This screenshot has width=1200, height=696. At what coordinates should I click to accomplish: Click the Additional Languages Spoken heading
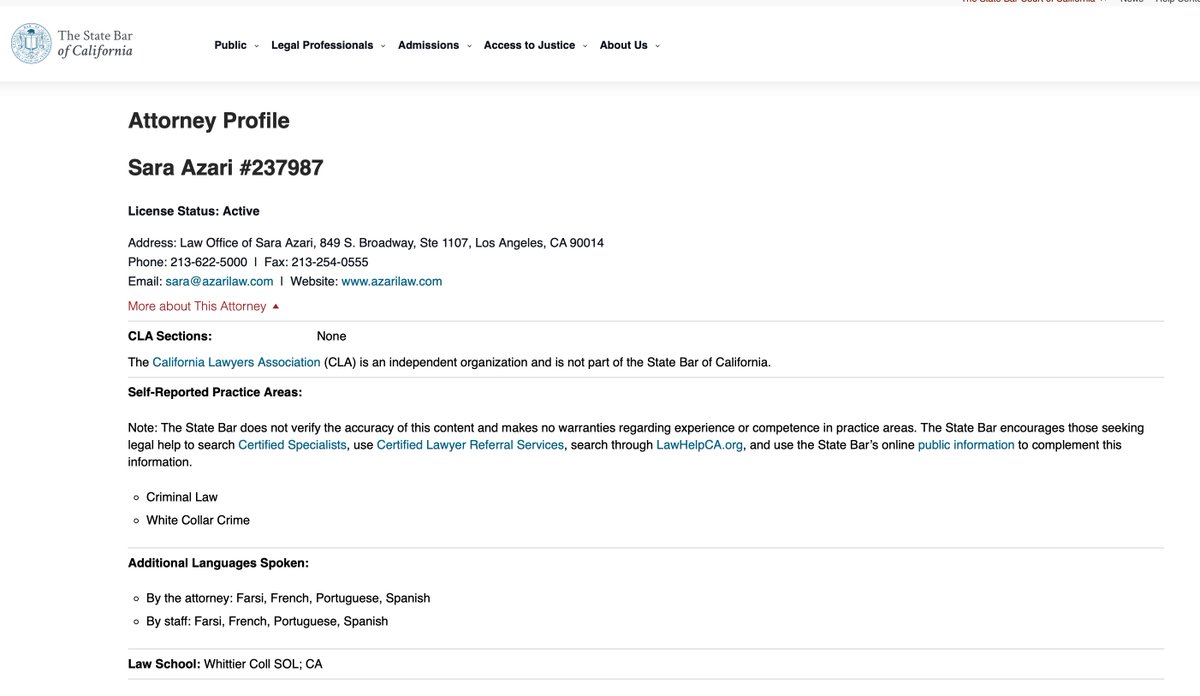pyautogui.click(x=218, y=563)
